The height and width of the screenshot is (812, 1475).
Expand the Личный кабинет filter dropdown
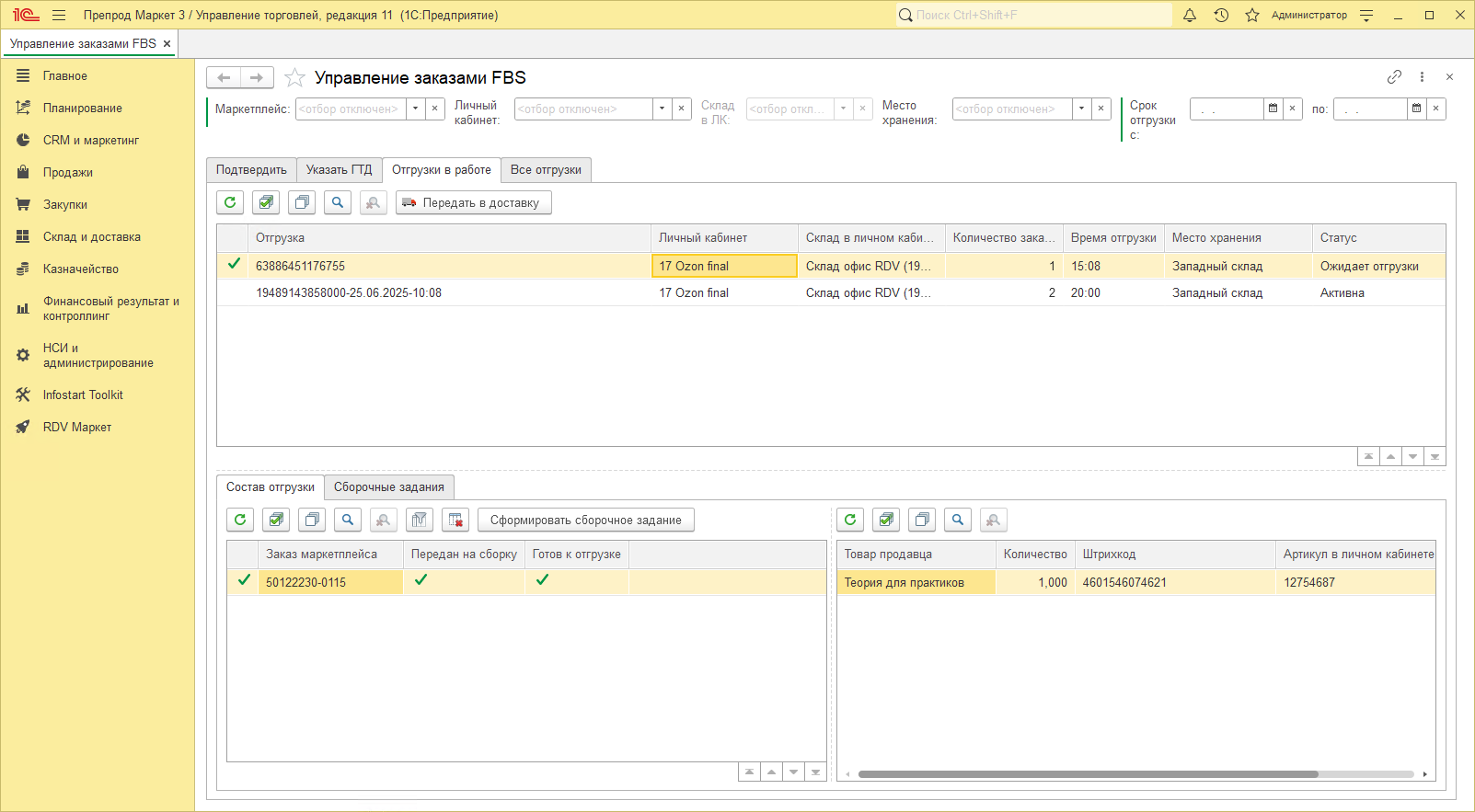point(662,109)
